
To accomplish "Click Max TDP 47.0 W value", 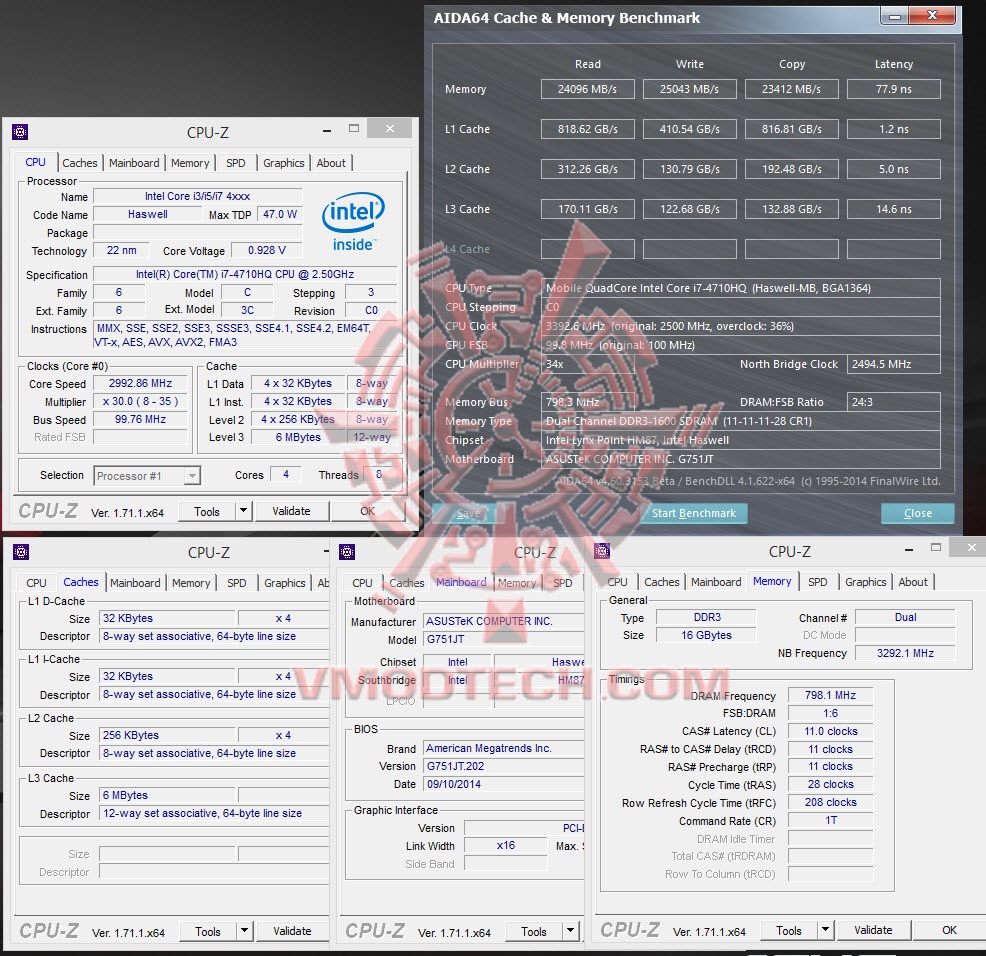I will (280, 214).
